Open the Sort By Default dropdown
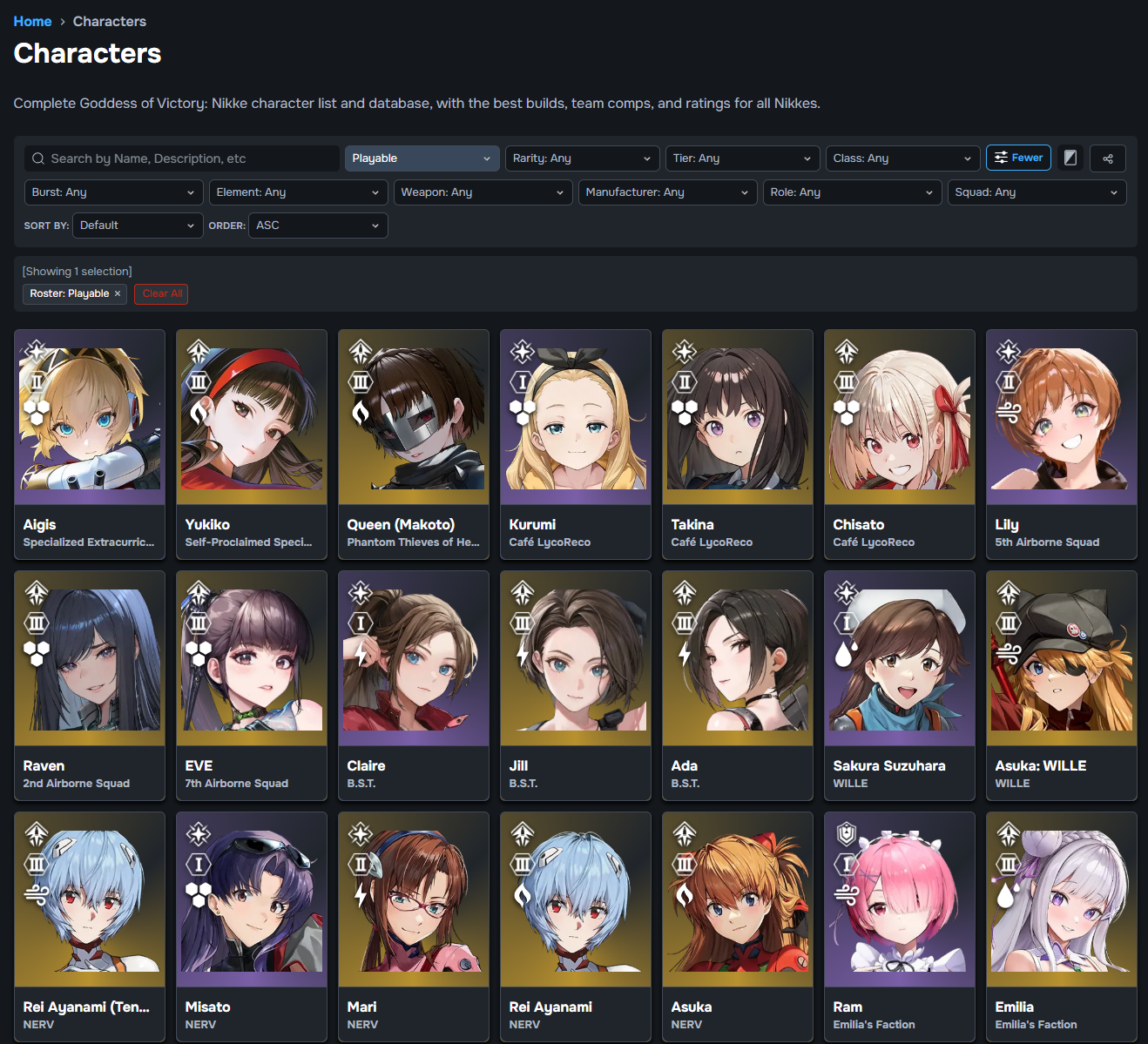Viewport: 1148px width, 1044px height. coord(138,226)
